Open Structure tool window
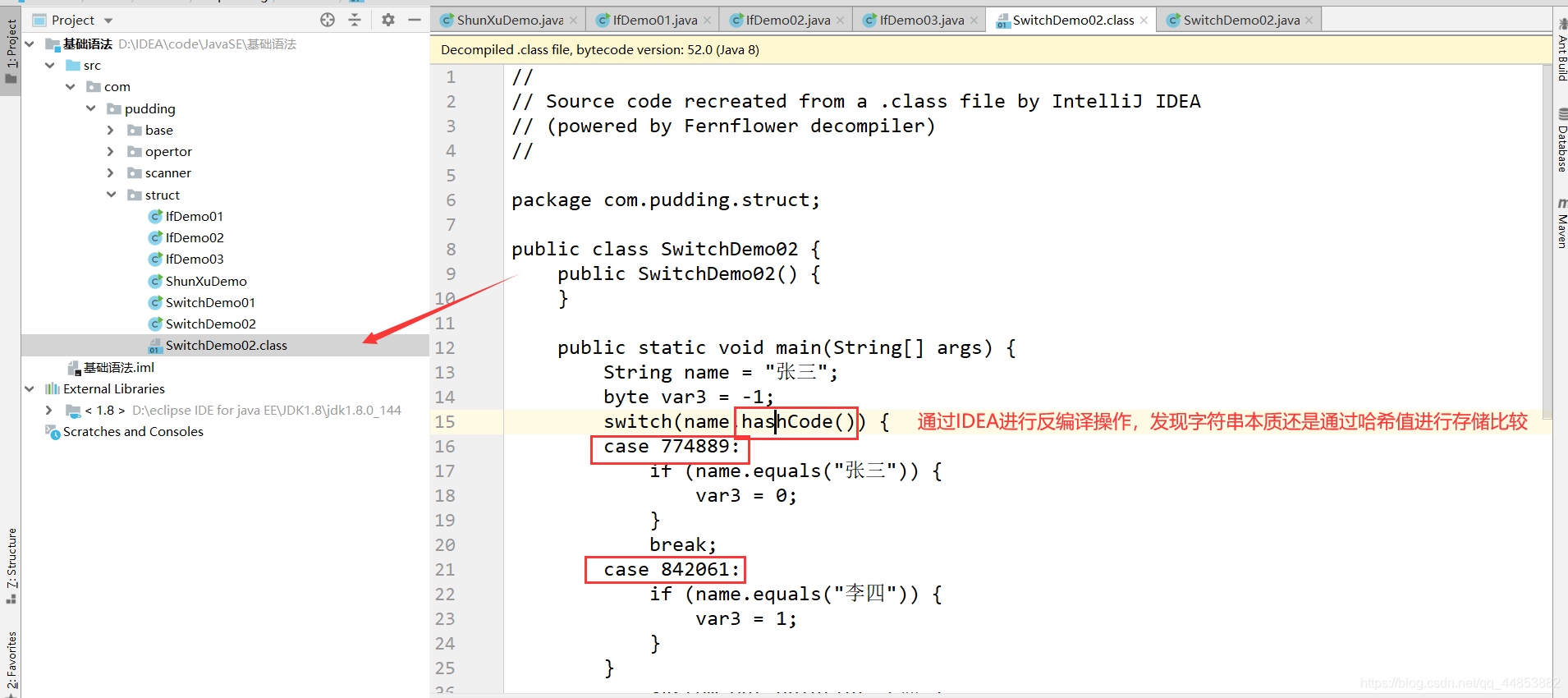1568x698 pixels. [x=11, y=566]
